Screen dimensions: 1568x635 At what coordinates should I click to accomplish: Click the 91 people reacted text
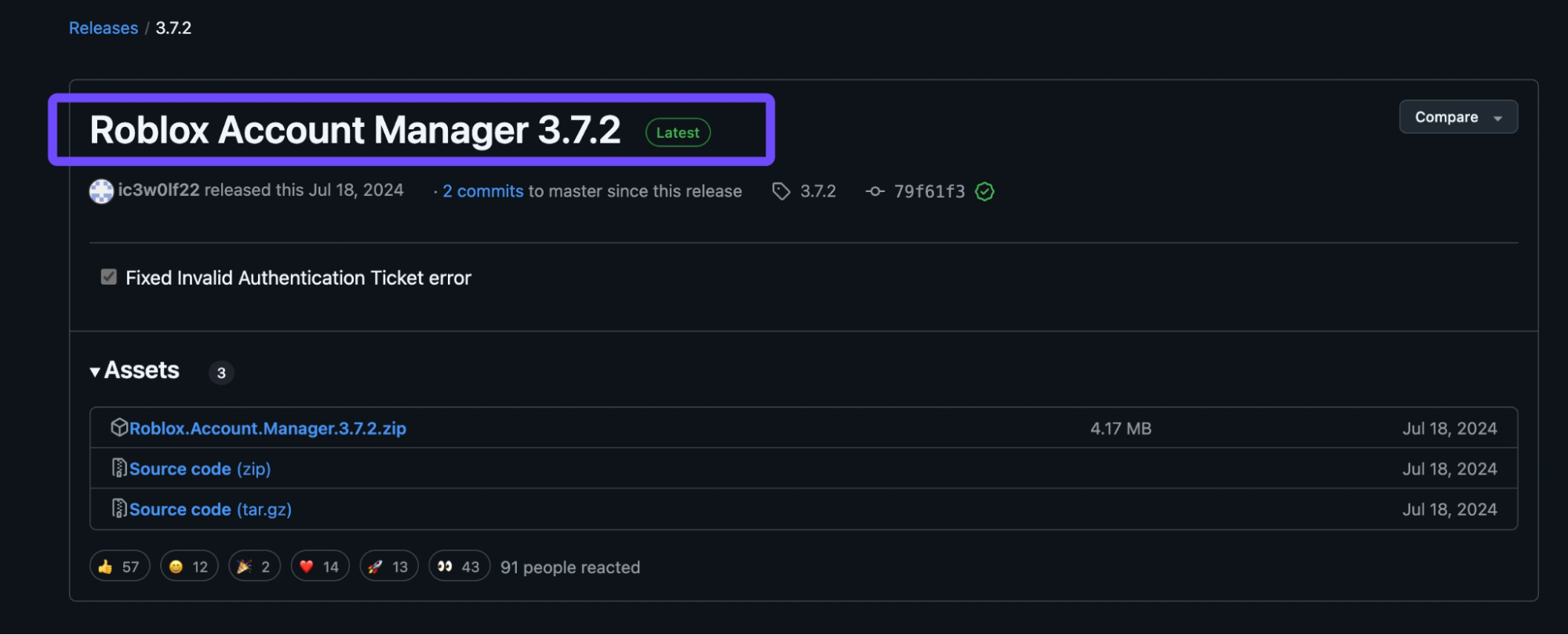570,568
